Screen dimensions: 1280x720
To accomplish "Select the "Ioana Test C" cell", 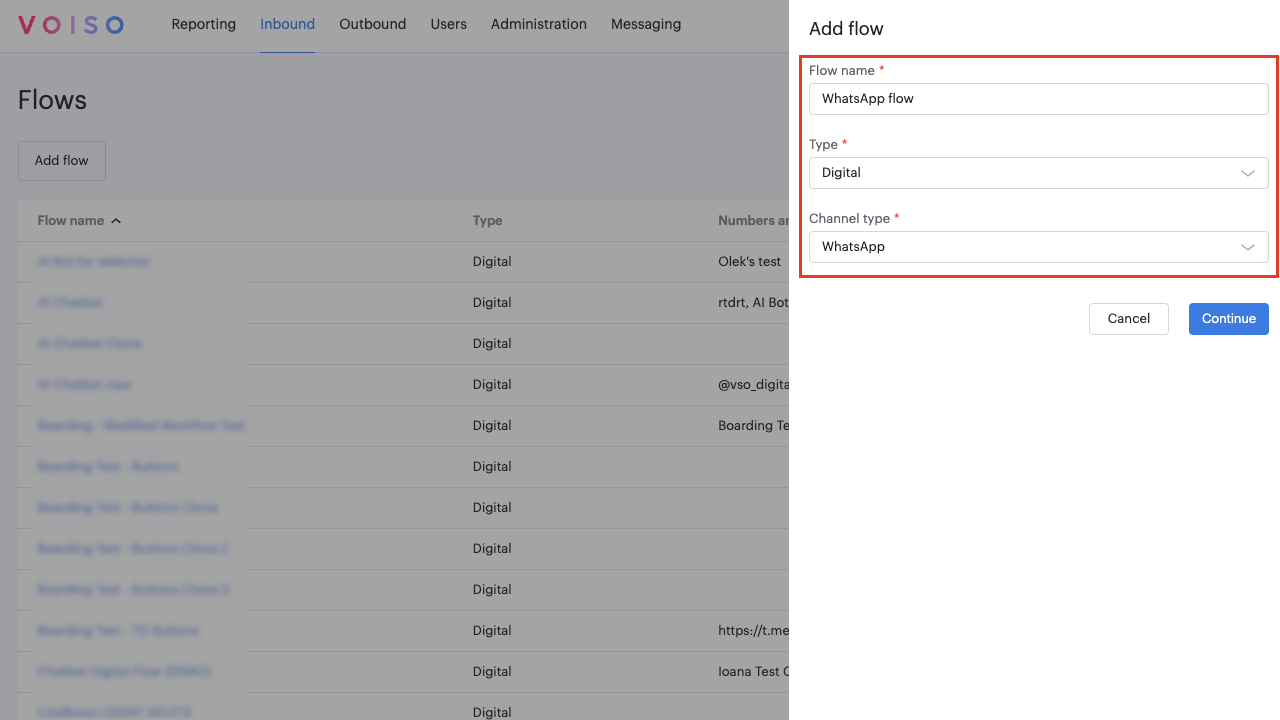I will [x=753, y=672].
